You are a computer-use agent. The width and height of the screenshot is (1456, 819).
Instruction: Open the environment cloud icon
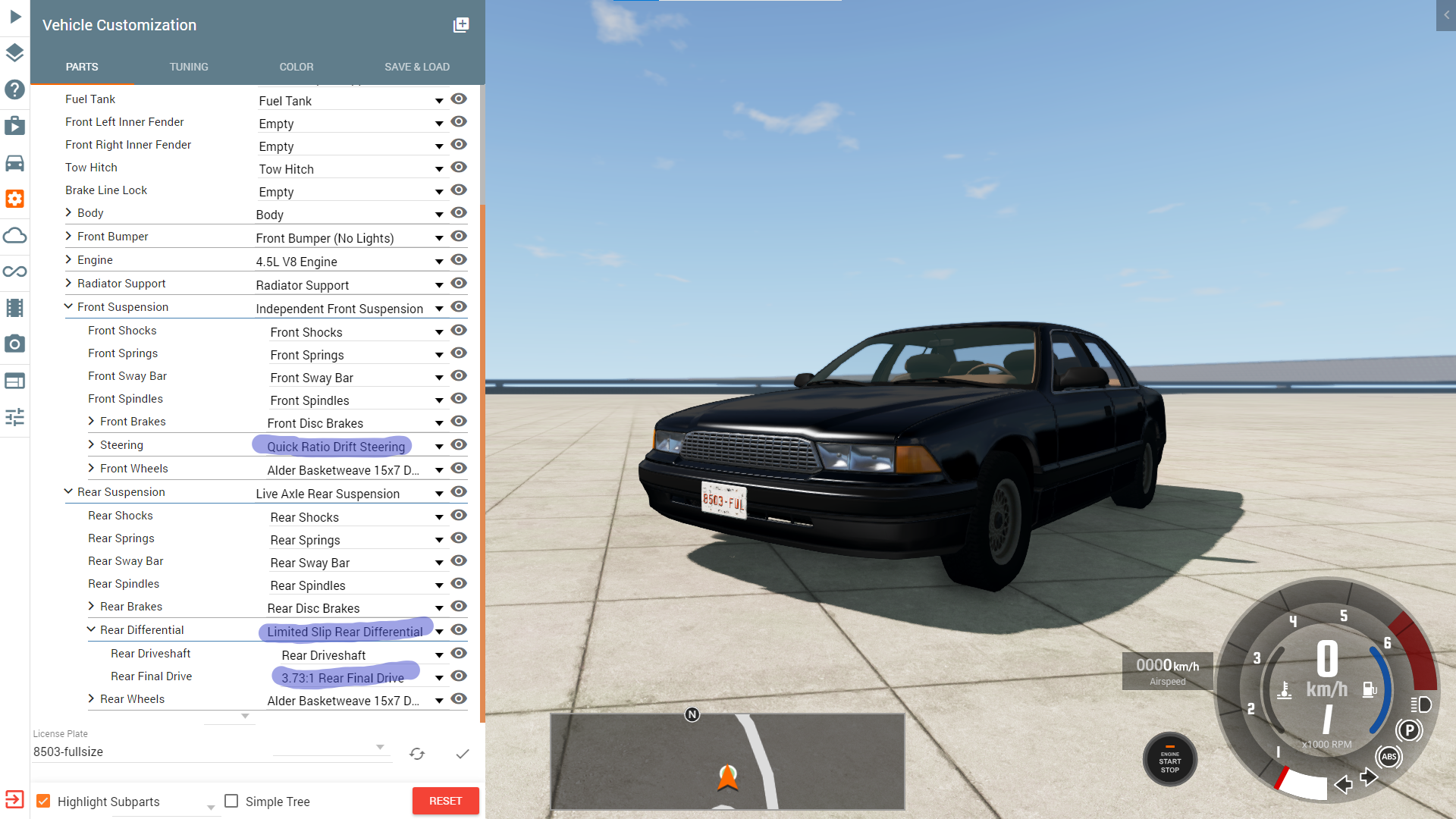pos(14,236)
